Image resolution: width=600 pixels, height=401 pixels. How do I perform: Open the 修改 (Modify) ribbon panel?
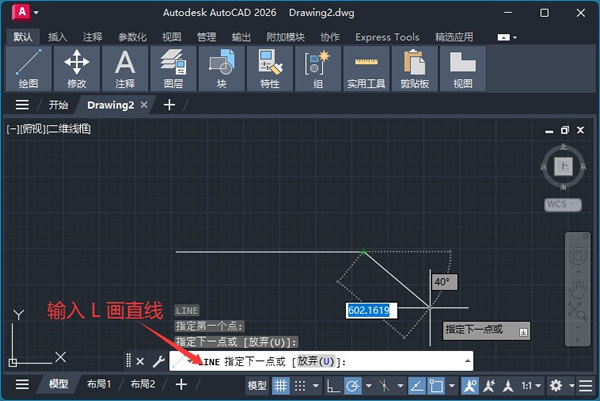pyautogui.click(x=77, y=68)
